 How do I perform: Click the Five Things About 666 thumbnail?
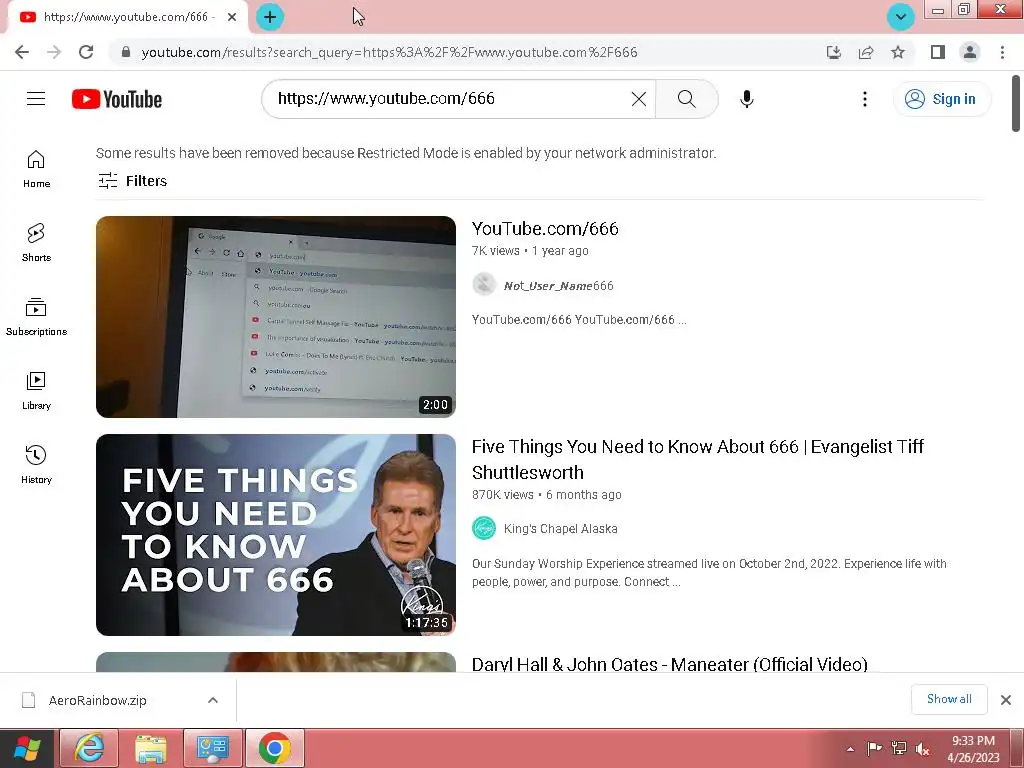pyautogui.click(x=276, y=535)
